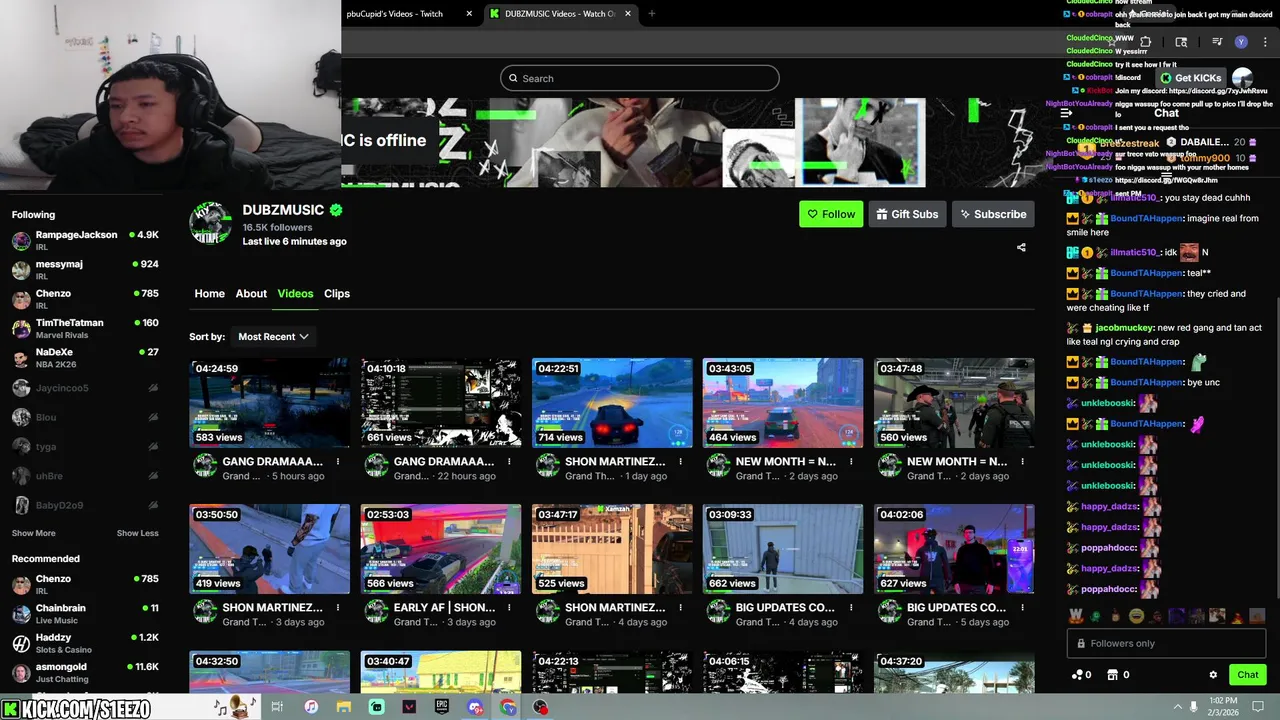Collapse the Following list with Show Less
This screenshot has height=720, width=1280.
[x=137, y=533]
